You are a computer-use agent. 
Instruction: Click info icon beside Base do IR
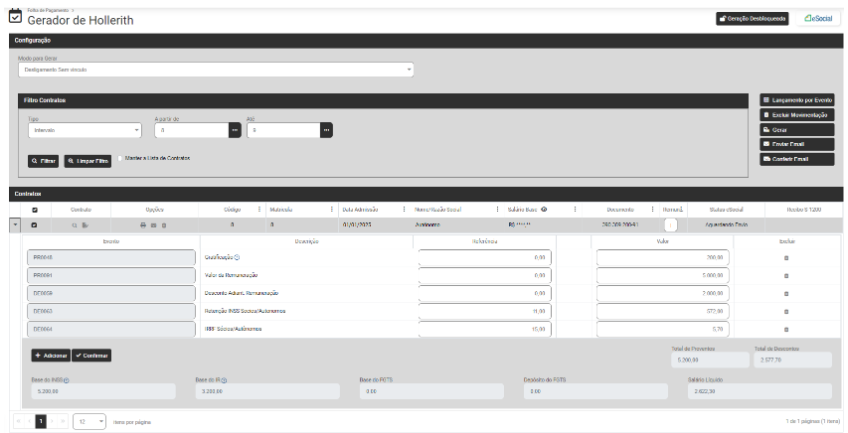pos(224,381)
